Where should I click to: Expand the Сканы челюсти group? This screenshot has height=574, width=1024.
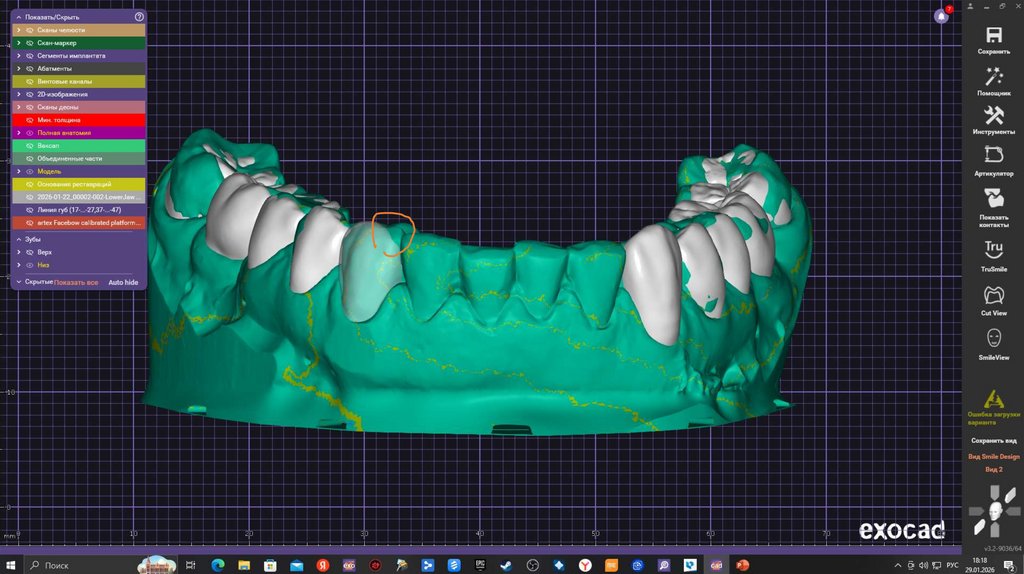pos(19,30)
